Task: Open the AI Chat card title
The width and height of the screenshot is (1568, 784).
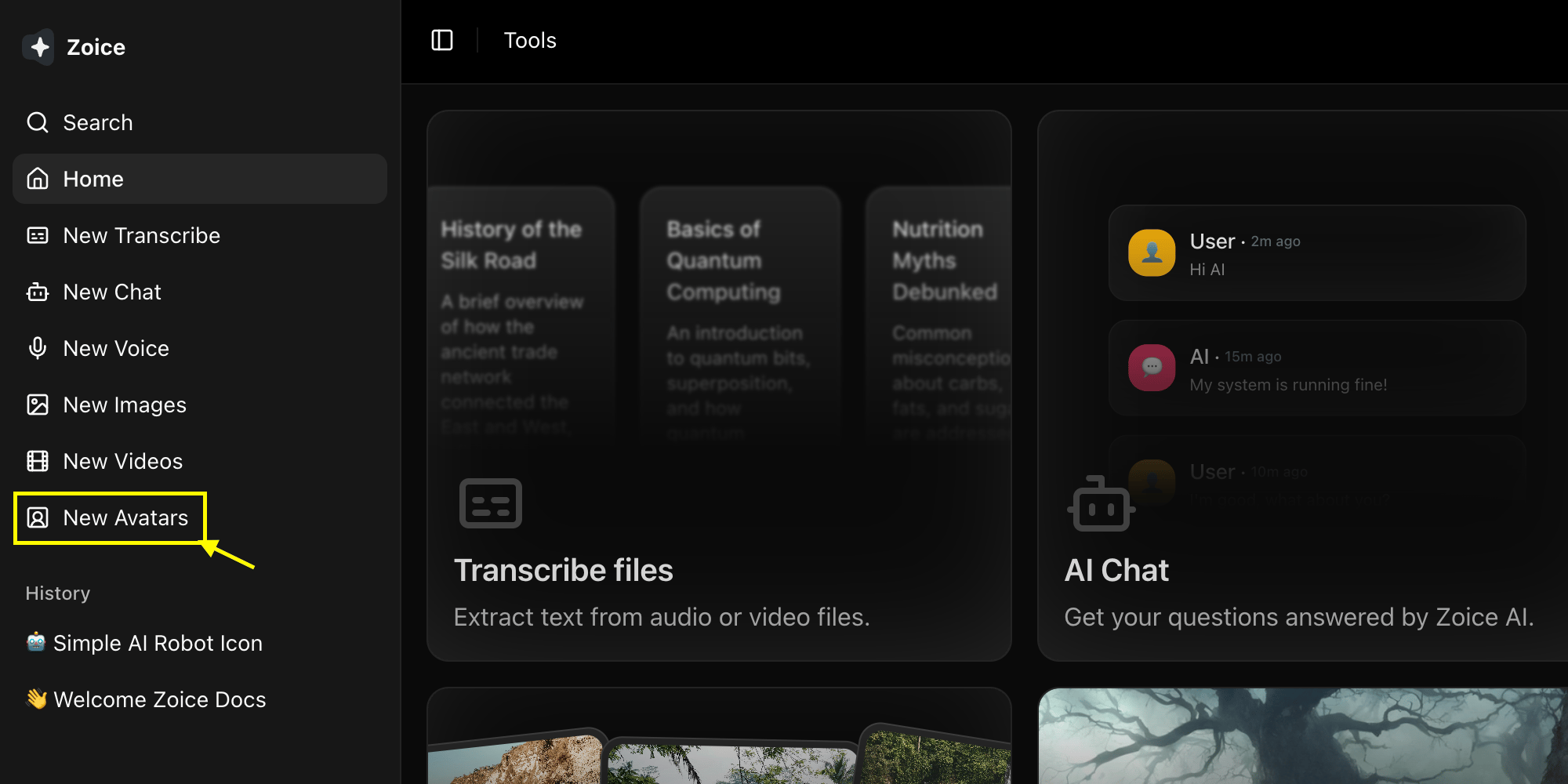Action: (1116, 570)
